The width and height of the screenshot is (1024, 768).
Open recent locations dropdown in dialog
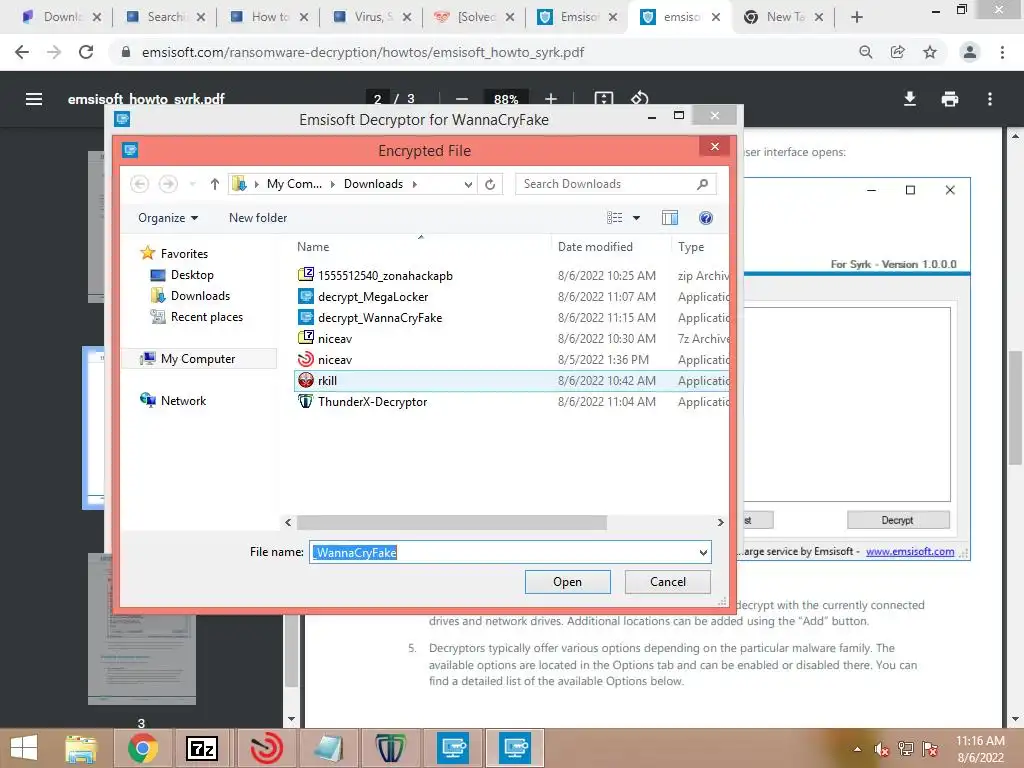tap(193, 184)
